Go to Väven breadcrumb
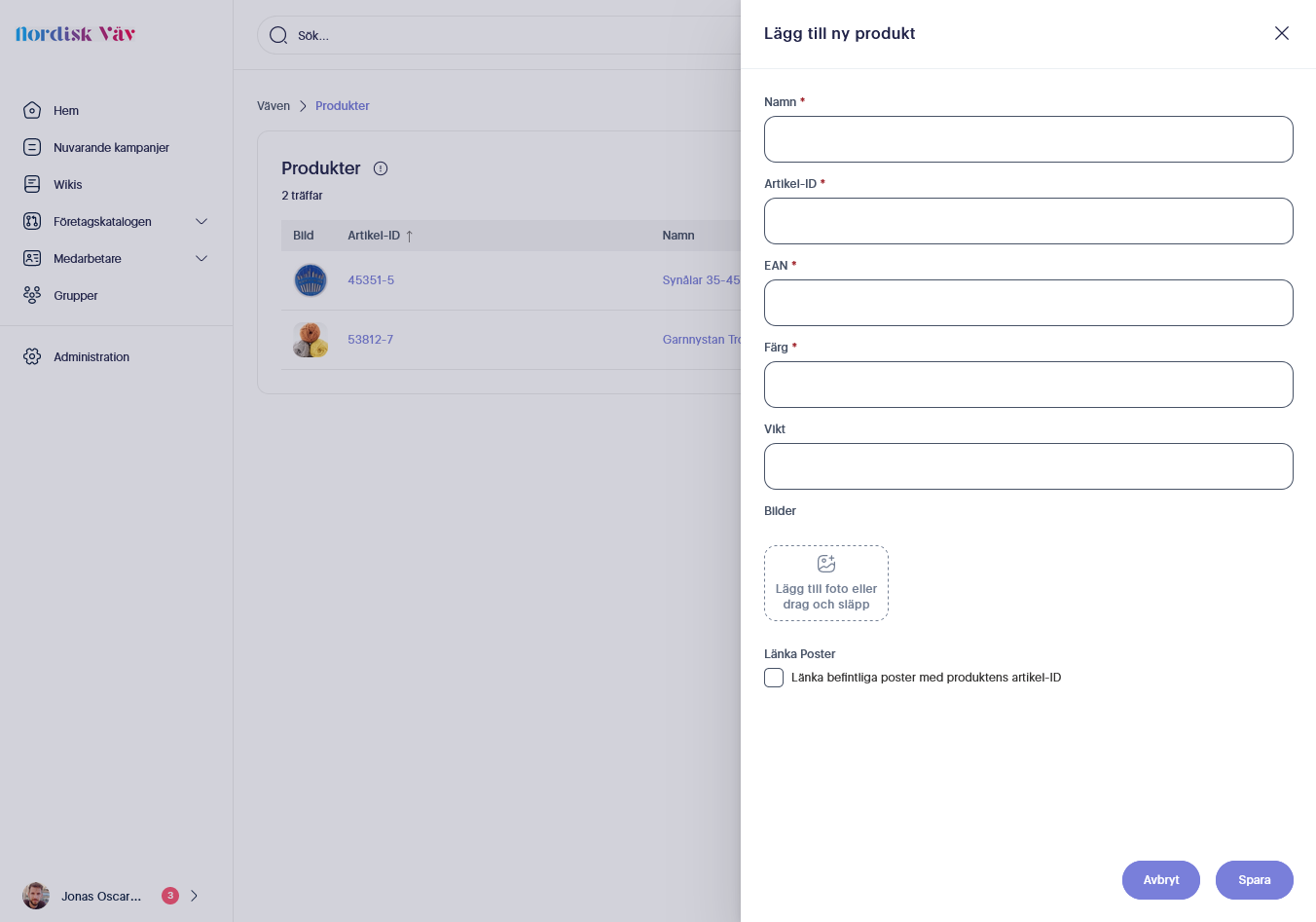This screenshot has width=1316, height=922. (x=274, y=106)
